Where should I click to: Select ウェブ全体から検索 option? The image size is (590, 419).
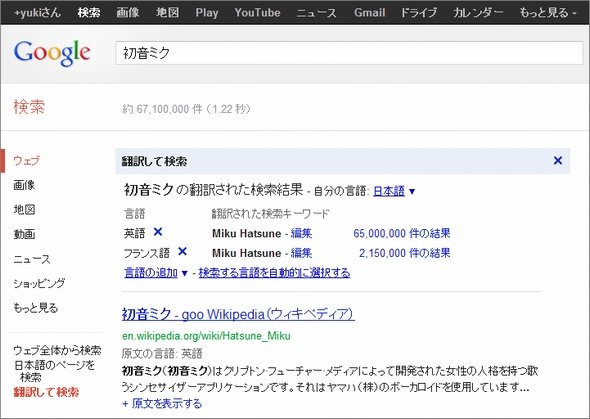pos(57,350)
